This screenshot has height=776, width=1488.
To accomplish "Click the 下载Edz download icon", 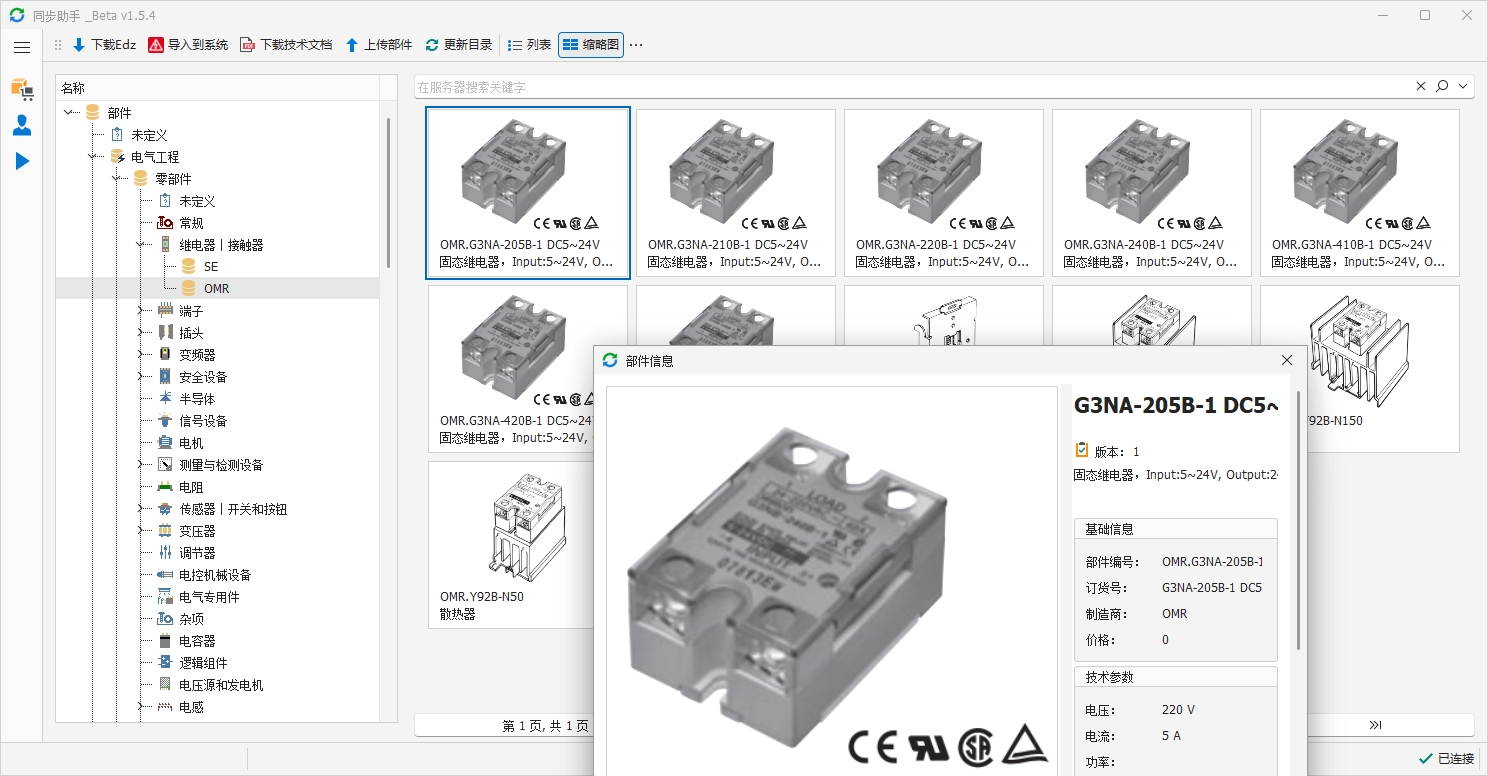I will point(79,45).
